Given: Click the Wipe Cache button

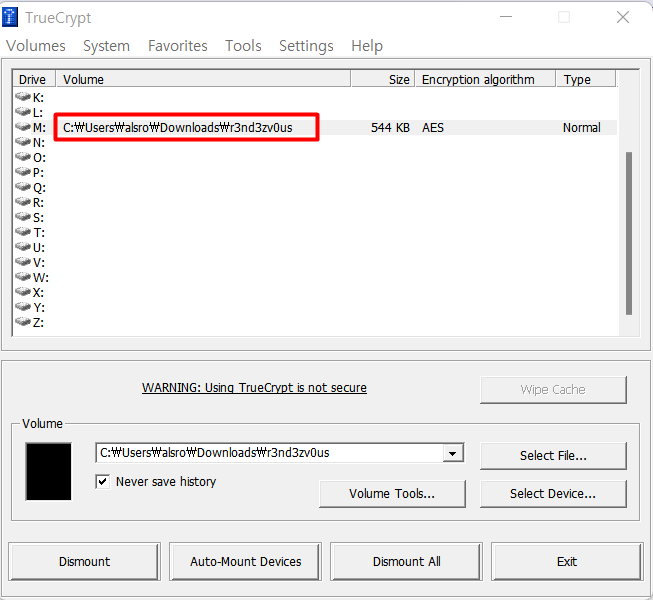Looking at the screenshot, I should pos(553,390).
